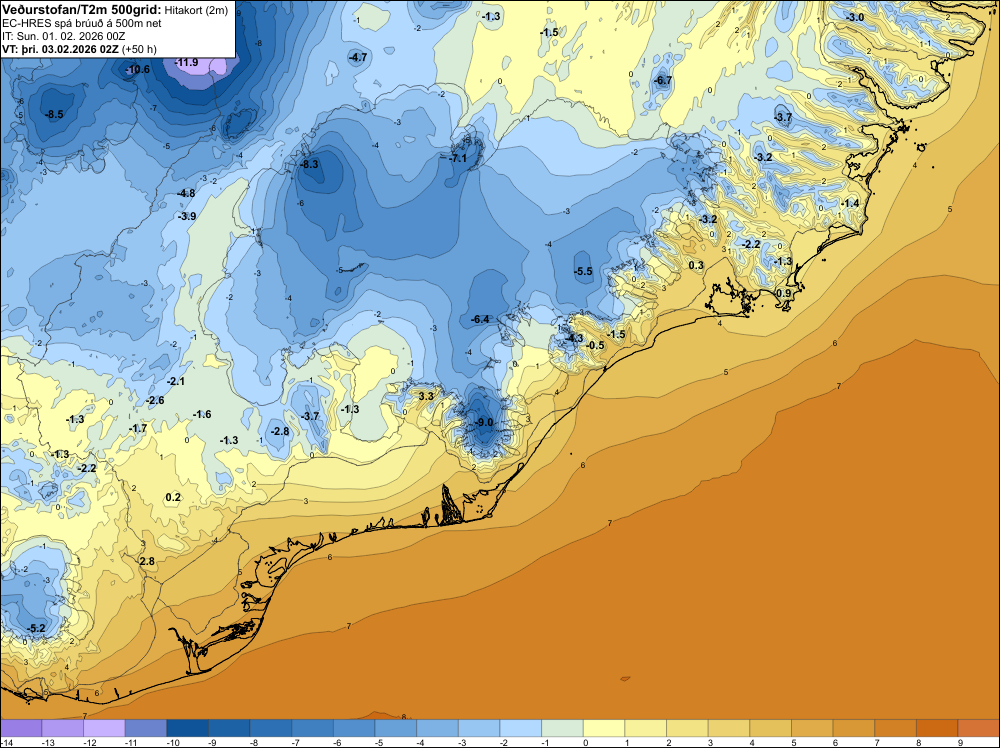Click the -2.6 temperature value
1000x748 pixels.
coord(155,400)
